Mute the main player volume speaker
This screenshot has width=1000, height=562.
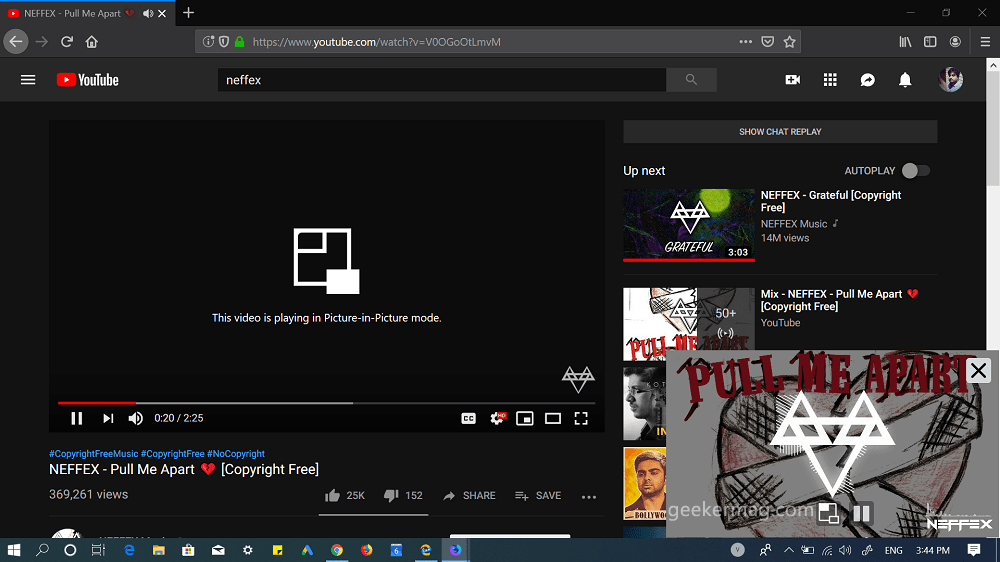click(136, 418)
